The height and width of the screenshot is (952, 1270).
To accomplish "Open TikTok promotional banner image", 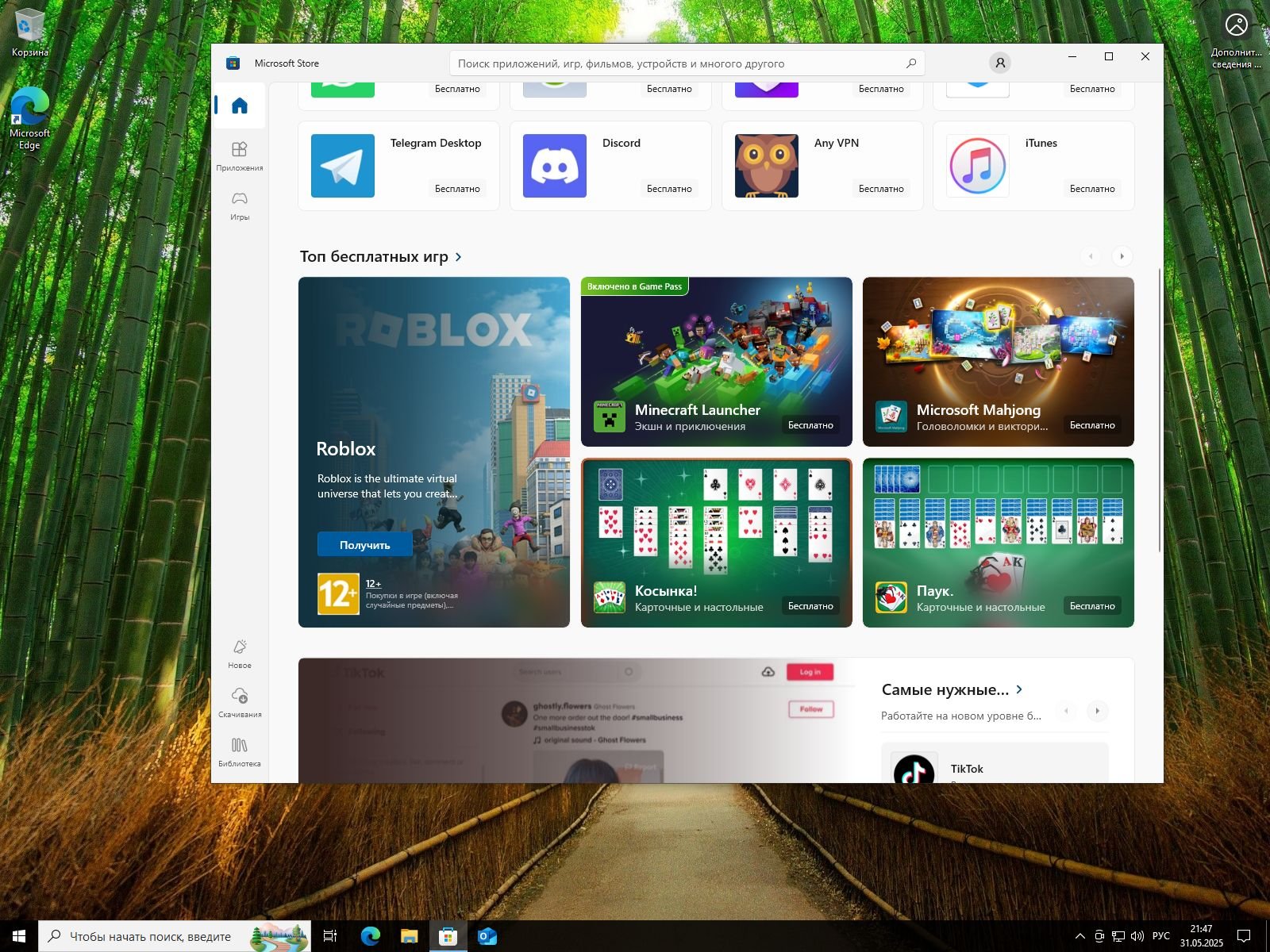I will [577, 720].
